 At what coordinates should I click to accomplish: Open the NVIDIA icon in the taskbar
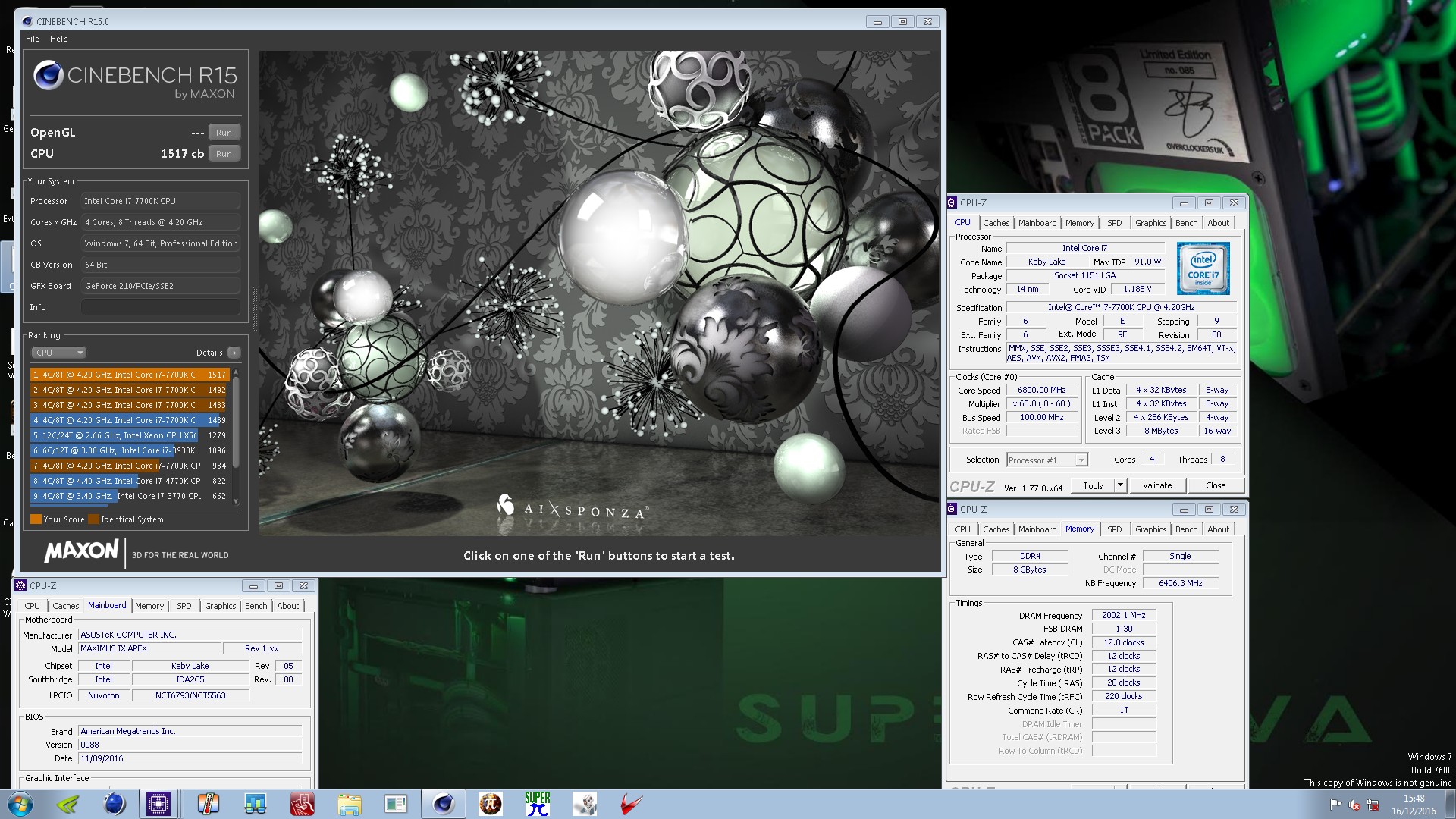pyautogui.click(x=68, y=804)
